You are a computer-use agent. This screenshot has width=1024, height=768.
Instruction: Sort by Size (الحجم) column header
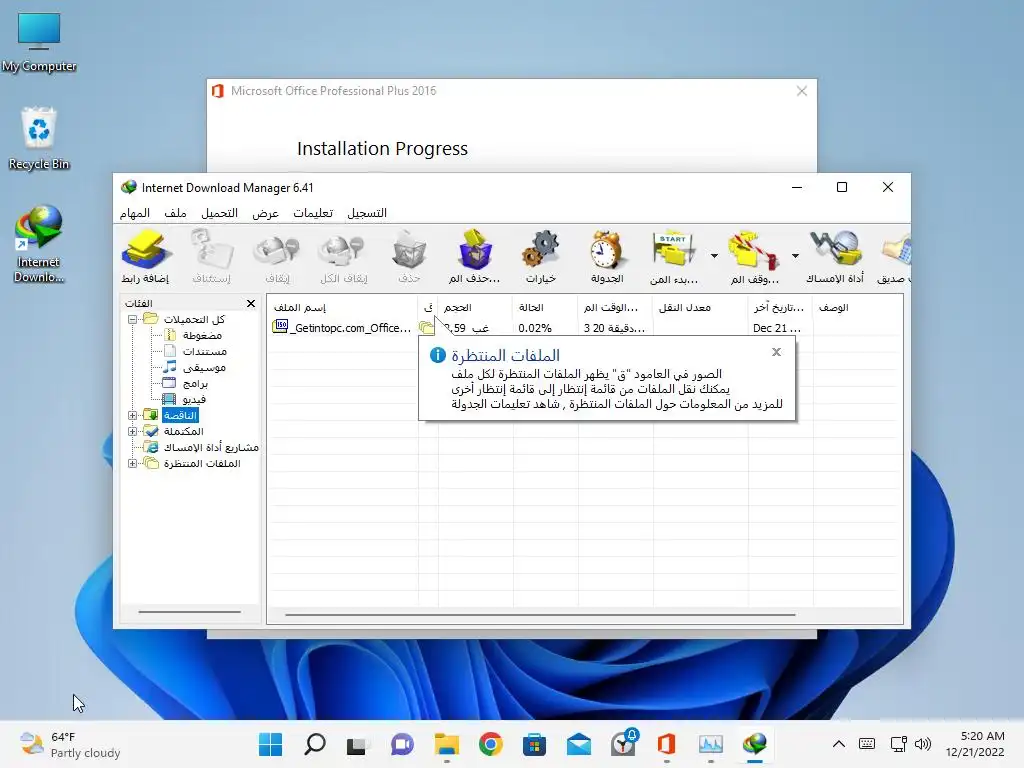475,308
